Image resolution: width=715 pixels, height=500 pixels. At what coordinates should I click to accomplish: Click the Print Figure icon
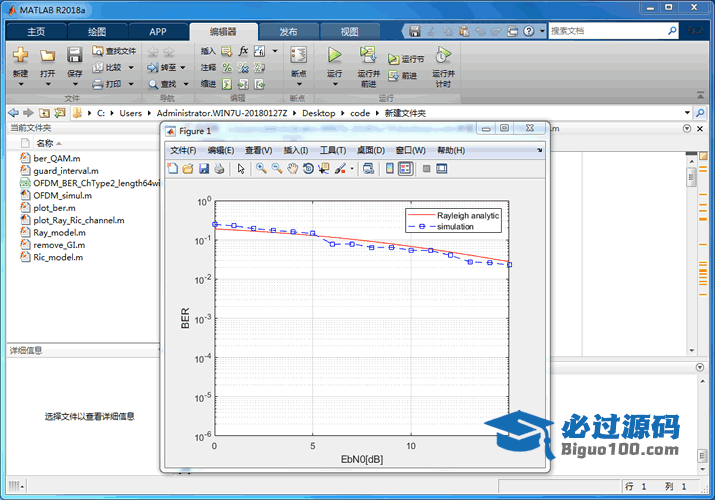pos(219,169)
